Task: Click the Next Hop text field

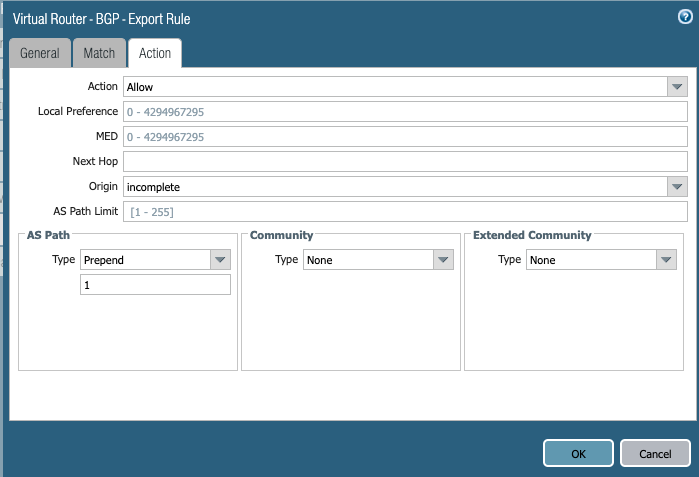Action: [x=405, y=162]
